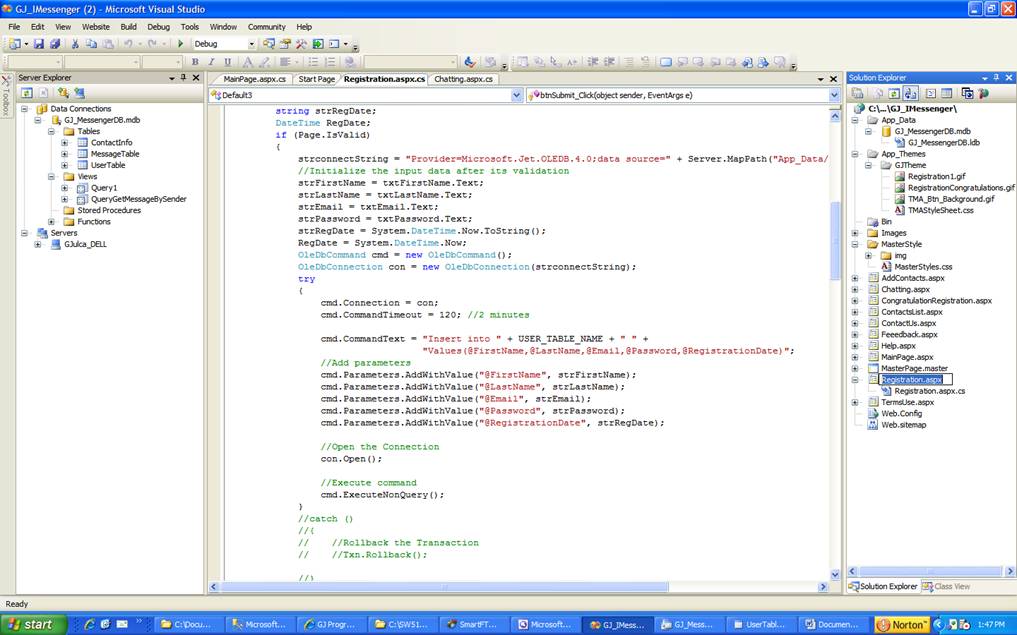Refresh the Server Explorer panel
Screen dimensions: 1017x635
[x=28, y=93]
